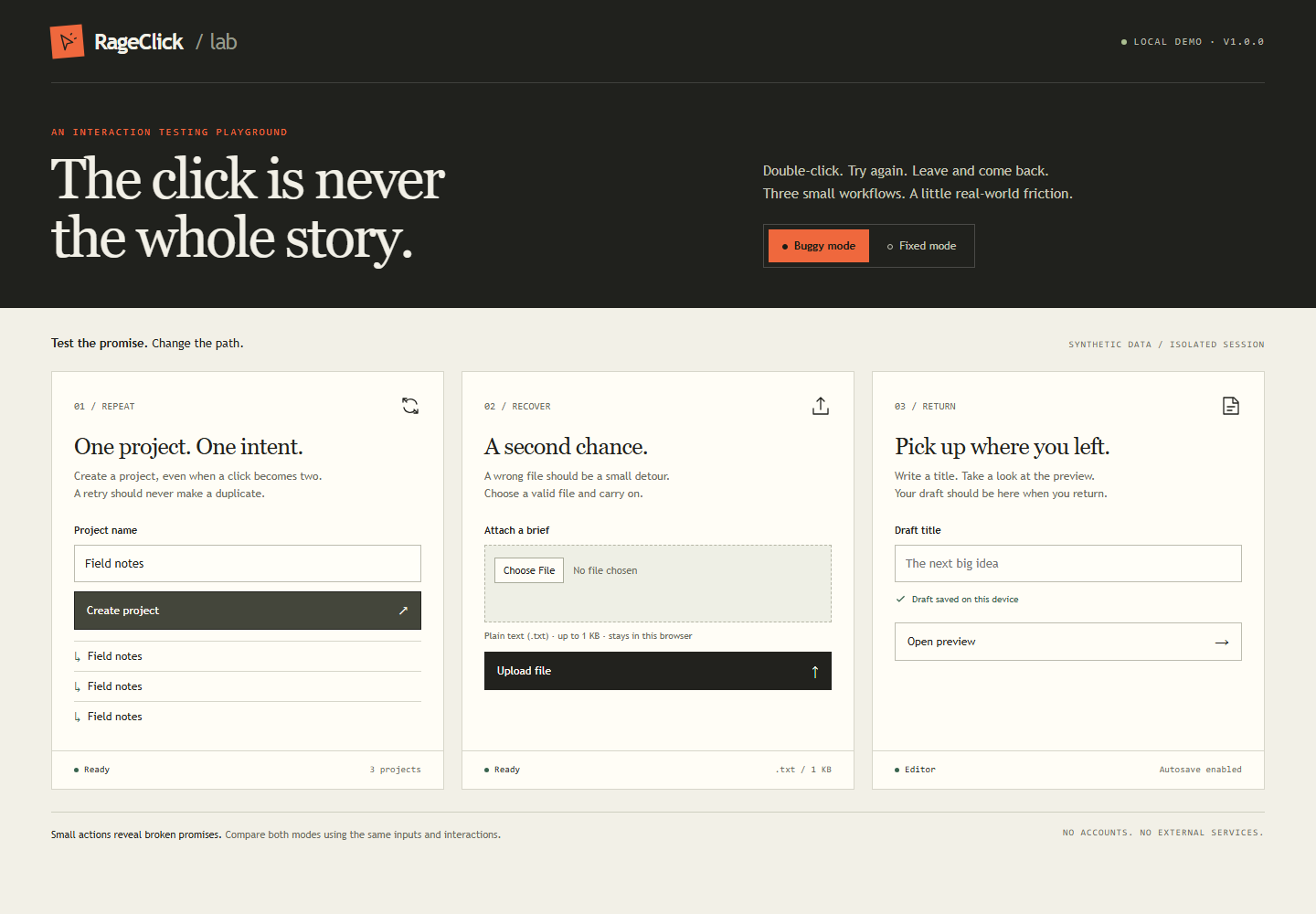The image size is (1316, 914).
Task: Focus the Draft title input field
Action: tap(1068, 564)
